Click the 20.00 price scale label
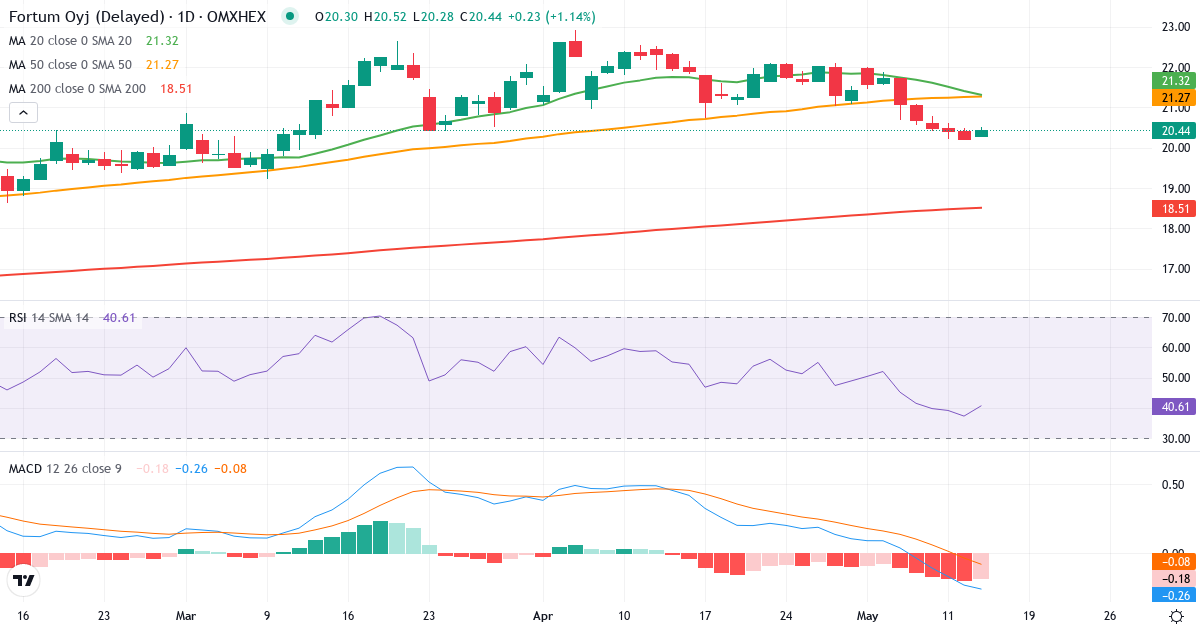Image resolution: width=1200 pixels, height=630 pixels. coord(1174,148)
